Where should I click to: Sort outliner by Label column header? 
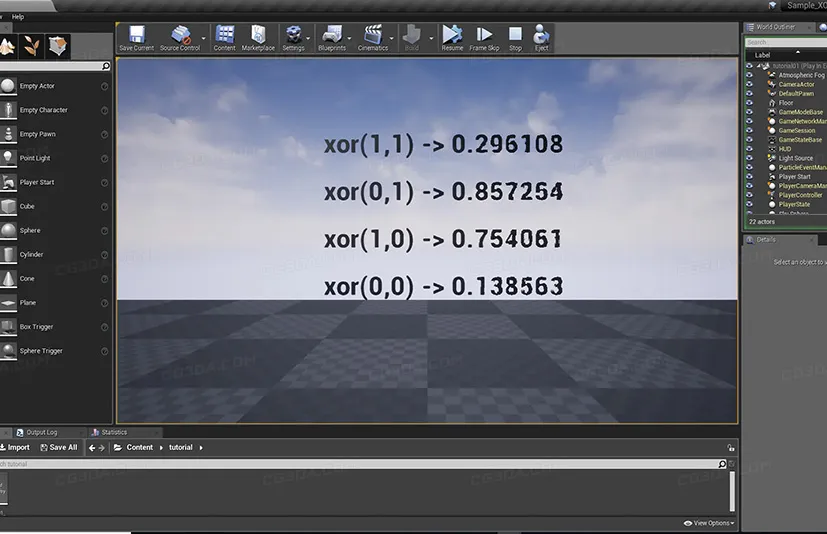(x=762, y=55)
